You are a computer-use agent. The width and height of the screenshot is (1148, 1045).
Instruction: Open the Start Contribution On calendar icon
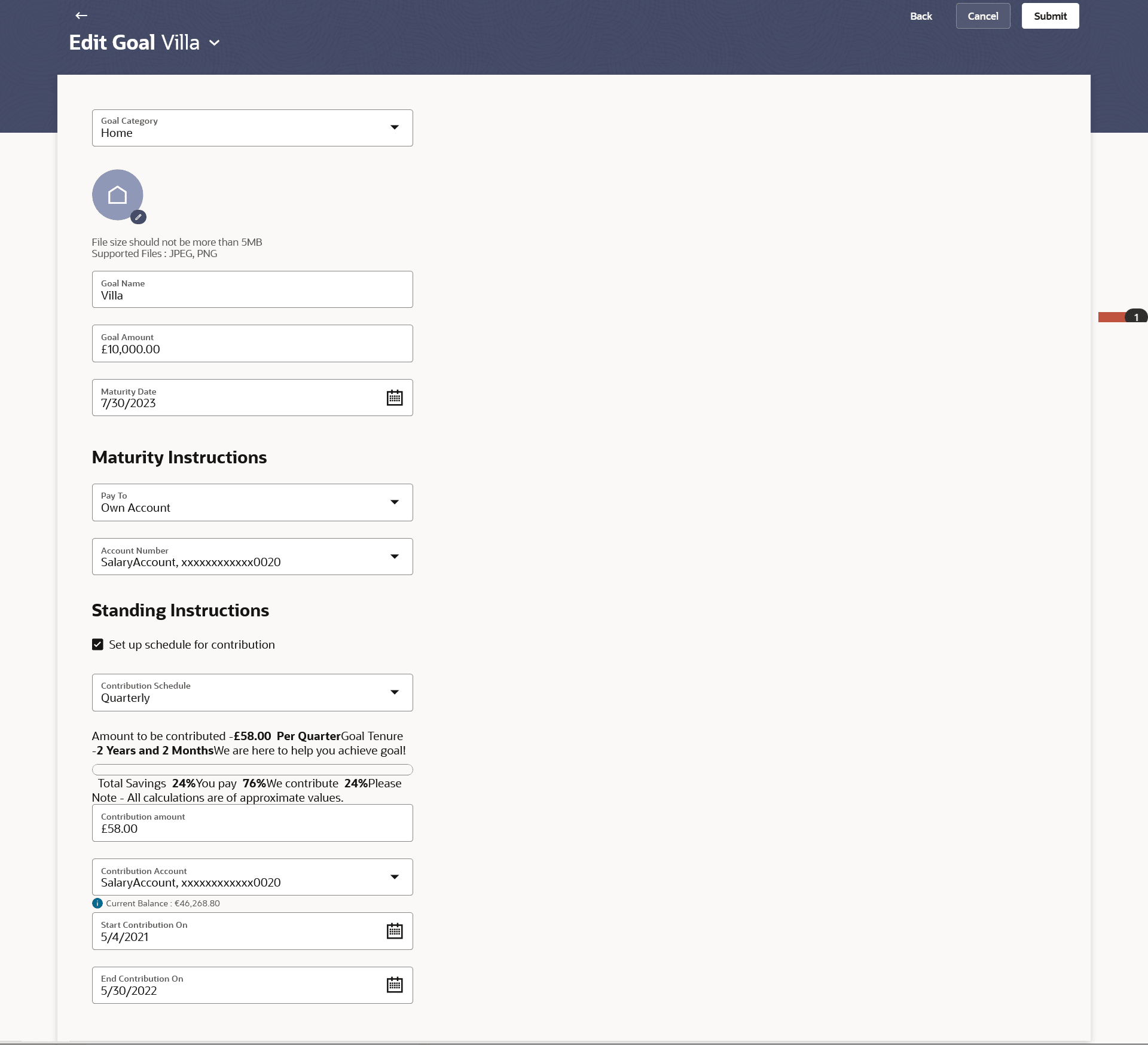click(x=394, y=931)
